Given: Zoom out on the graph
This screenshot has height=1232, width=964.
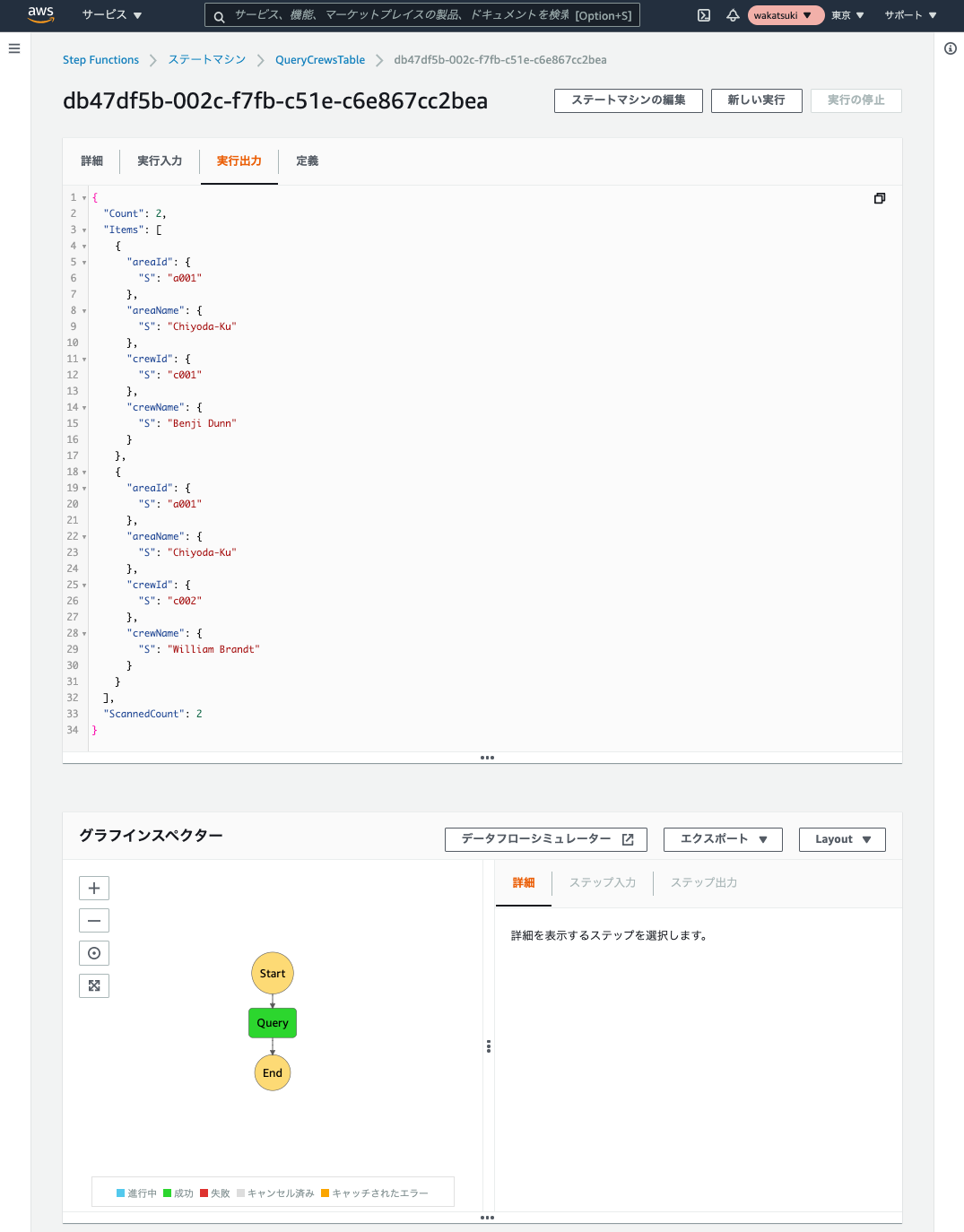Looking at the screenshot, I should tap(94, 920).
